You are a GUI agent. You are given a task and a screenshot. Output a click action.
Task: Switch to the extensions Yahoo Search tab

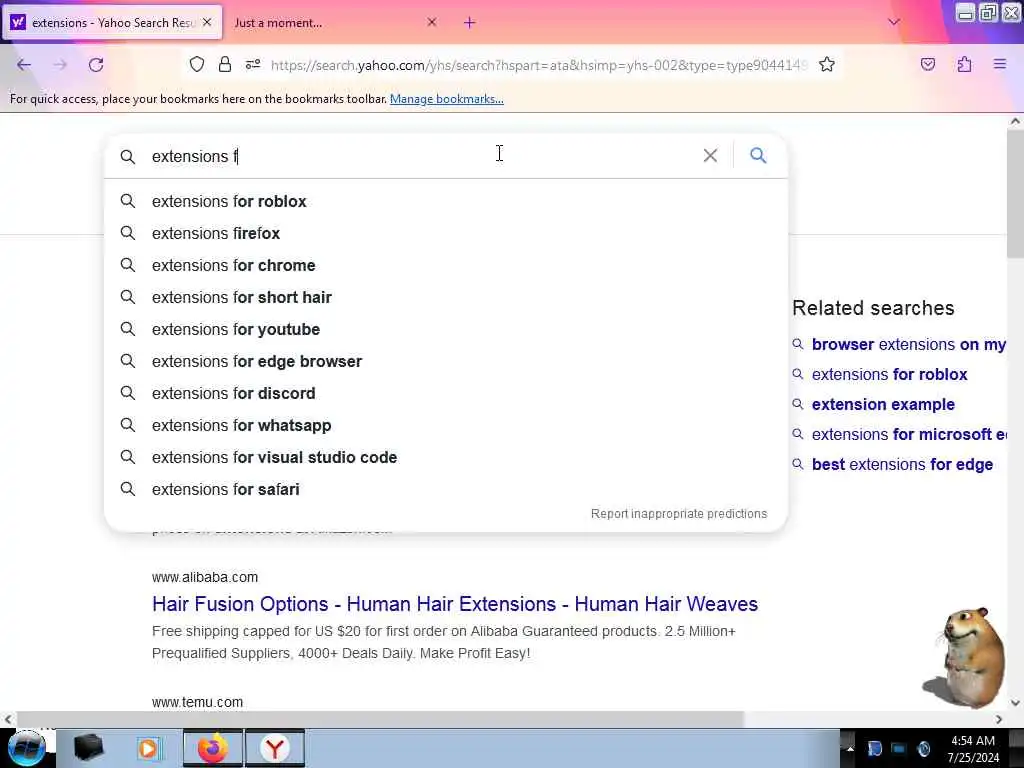[x=112, y=23]
